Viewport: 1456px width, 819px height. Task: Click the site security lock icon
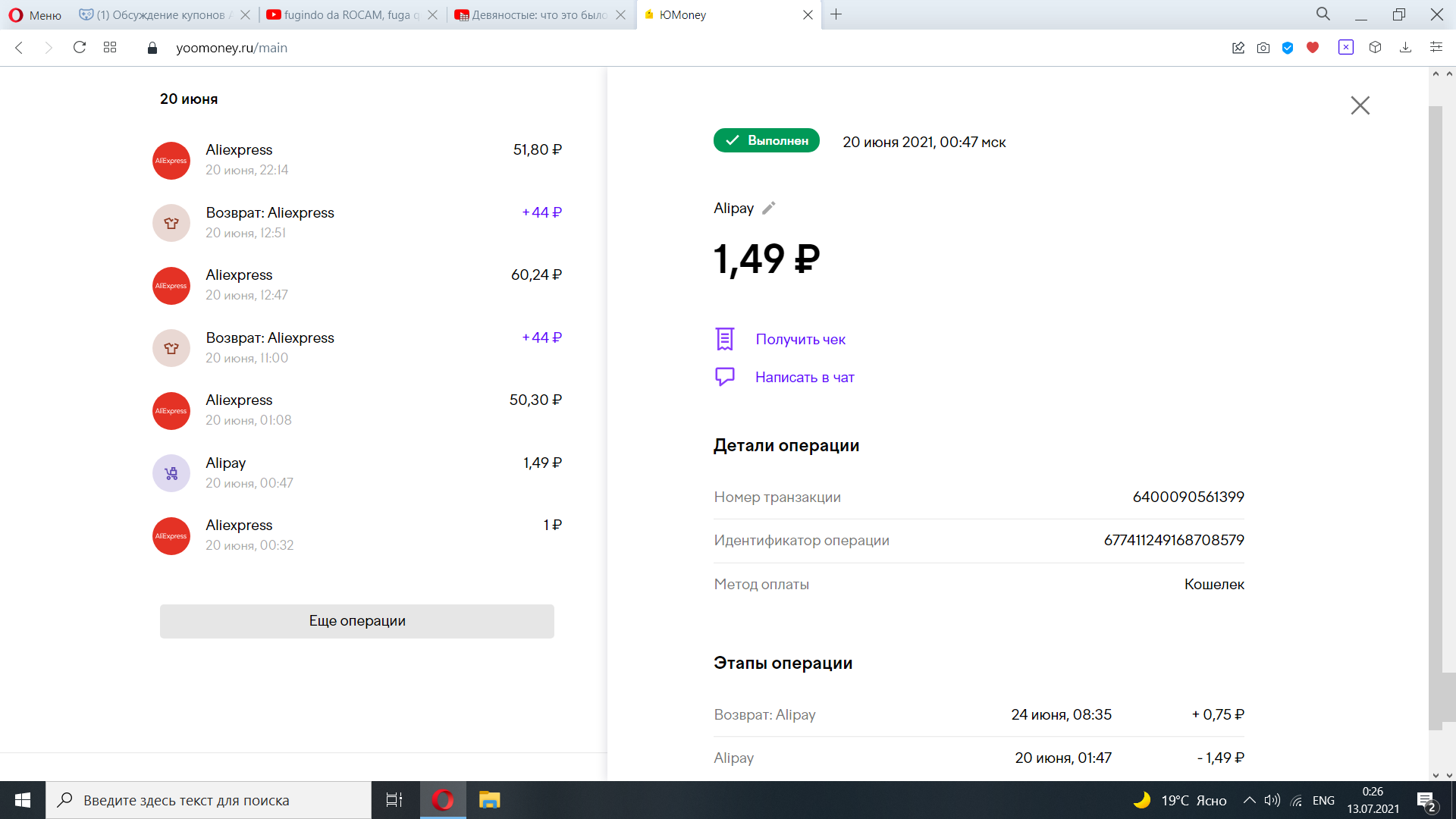152,48
